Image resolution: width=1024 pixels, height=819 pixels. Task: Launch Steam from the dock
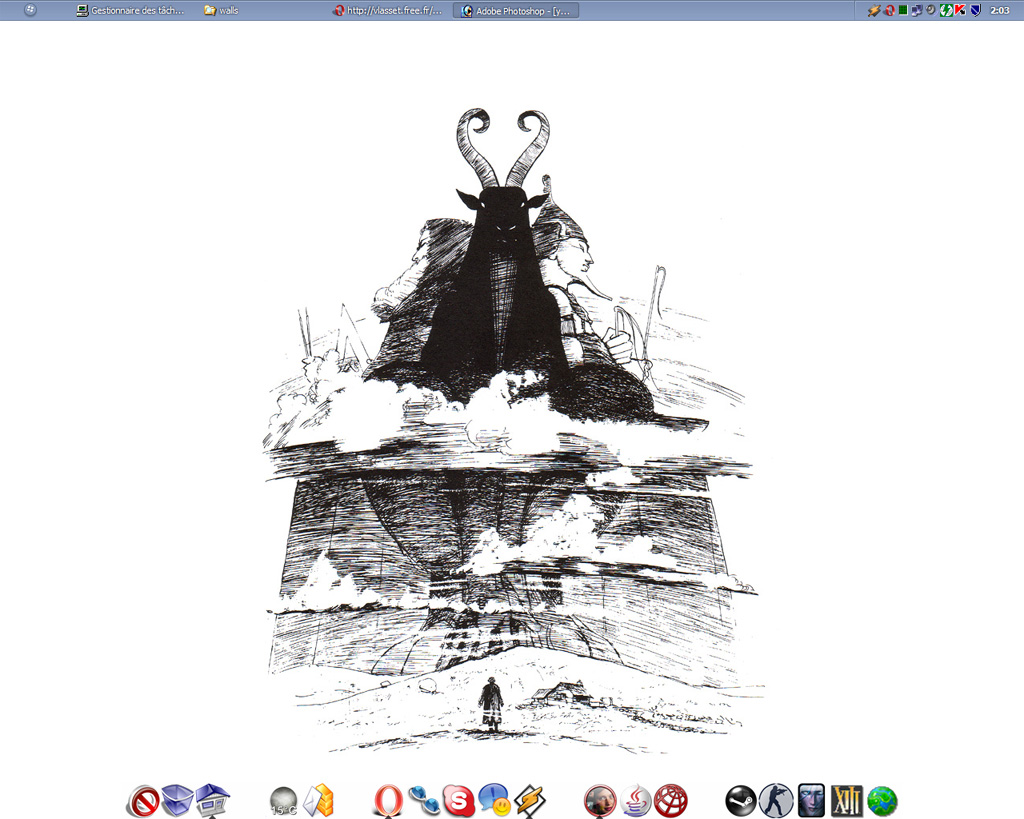pos(741,801)
